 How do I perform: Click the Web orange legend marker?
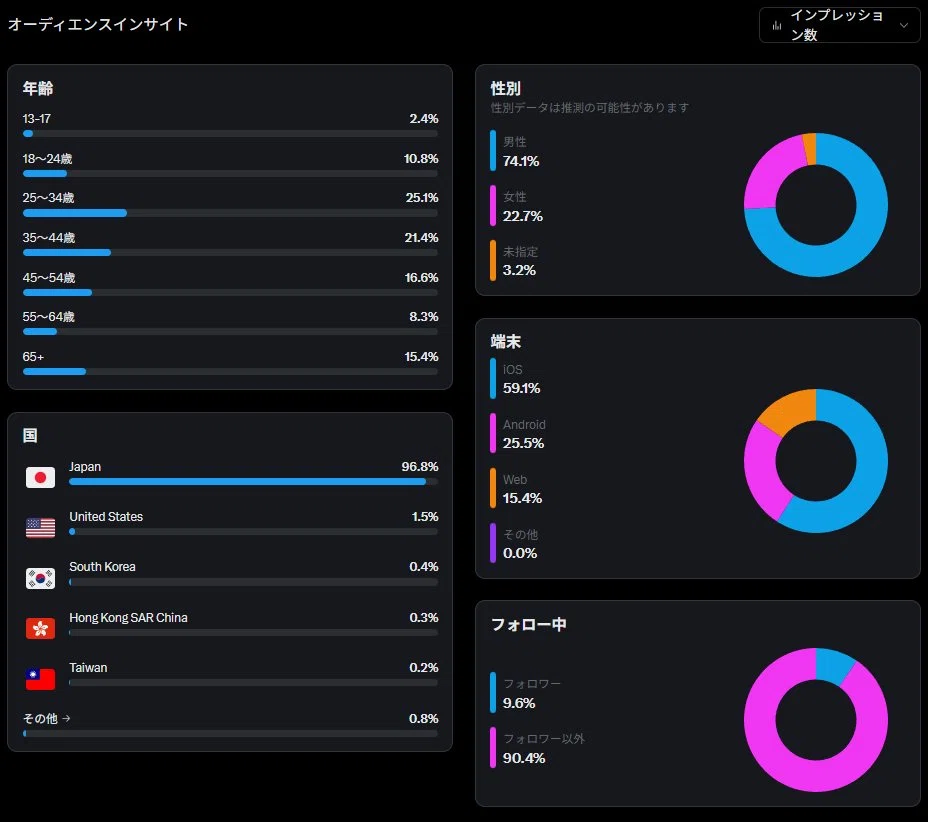point(493,488)
